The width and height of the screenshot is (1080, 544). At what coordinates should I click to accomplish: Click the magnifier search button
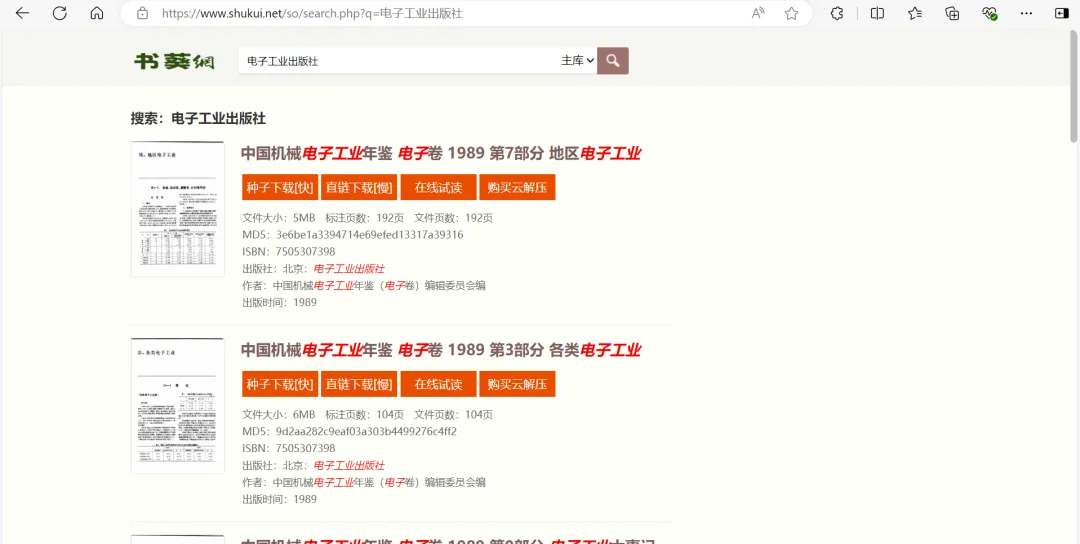tap(612, 61)
